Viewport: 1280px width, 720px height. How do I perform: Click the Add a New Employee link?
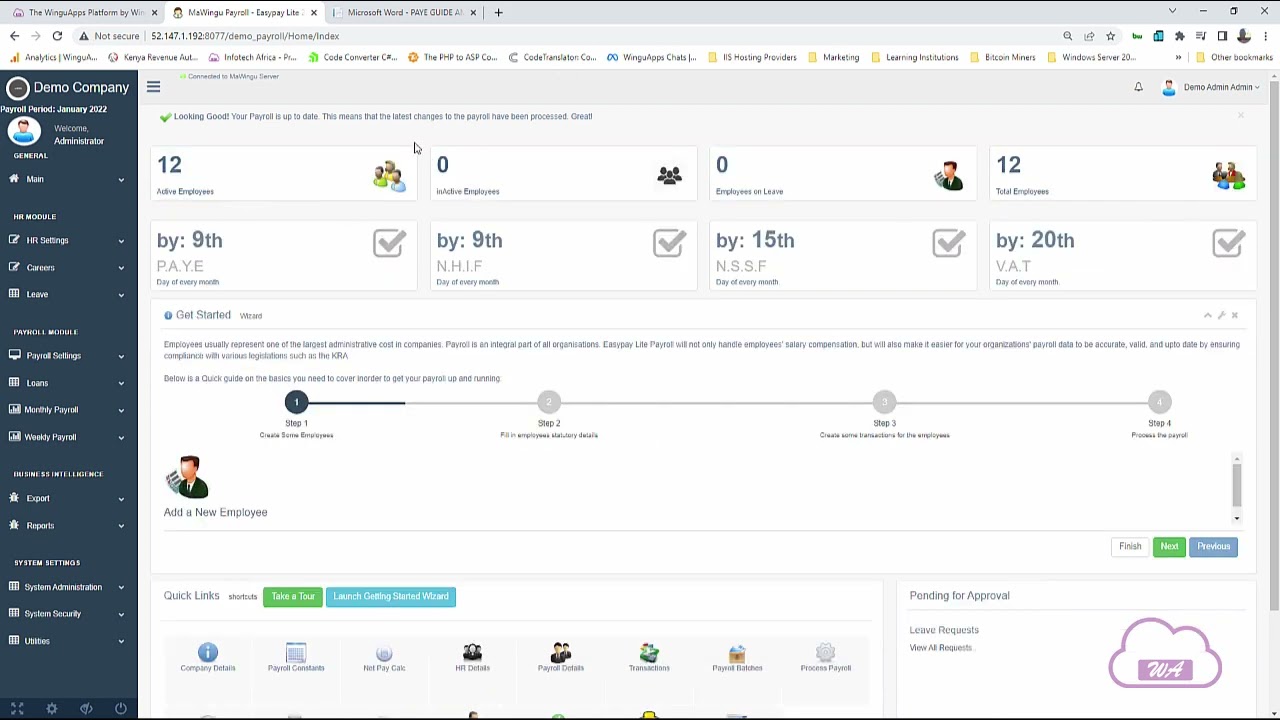tap(215, 512)
